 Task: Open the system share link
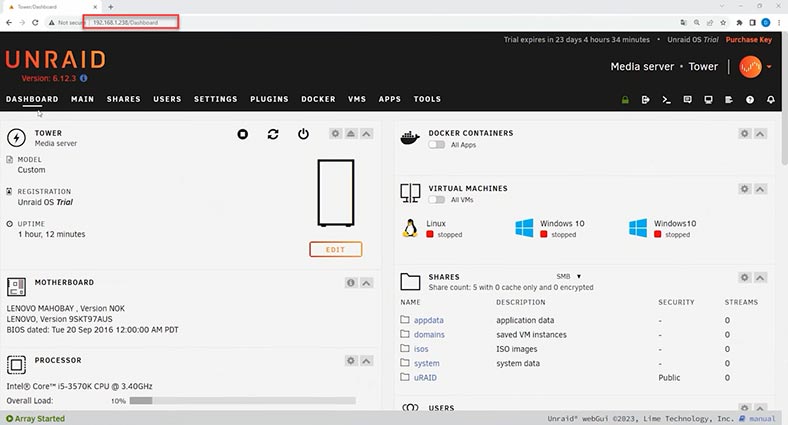pos(427,363)
